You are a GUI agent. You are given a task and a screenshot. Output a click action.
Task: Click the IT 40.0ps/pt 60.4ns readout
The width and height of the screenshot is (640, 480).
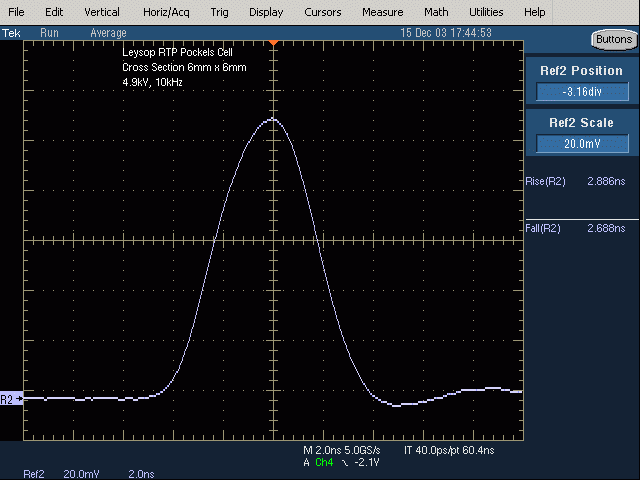click(449, 450)
